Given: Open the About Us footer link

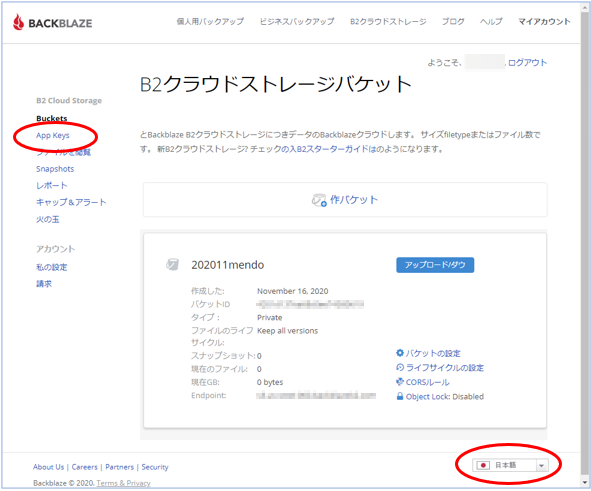Looking at the screenshot, I should coord(49,467).
